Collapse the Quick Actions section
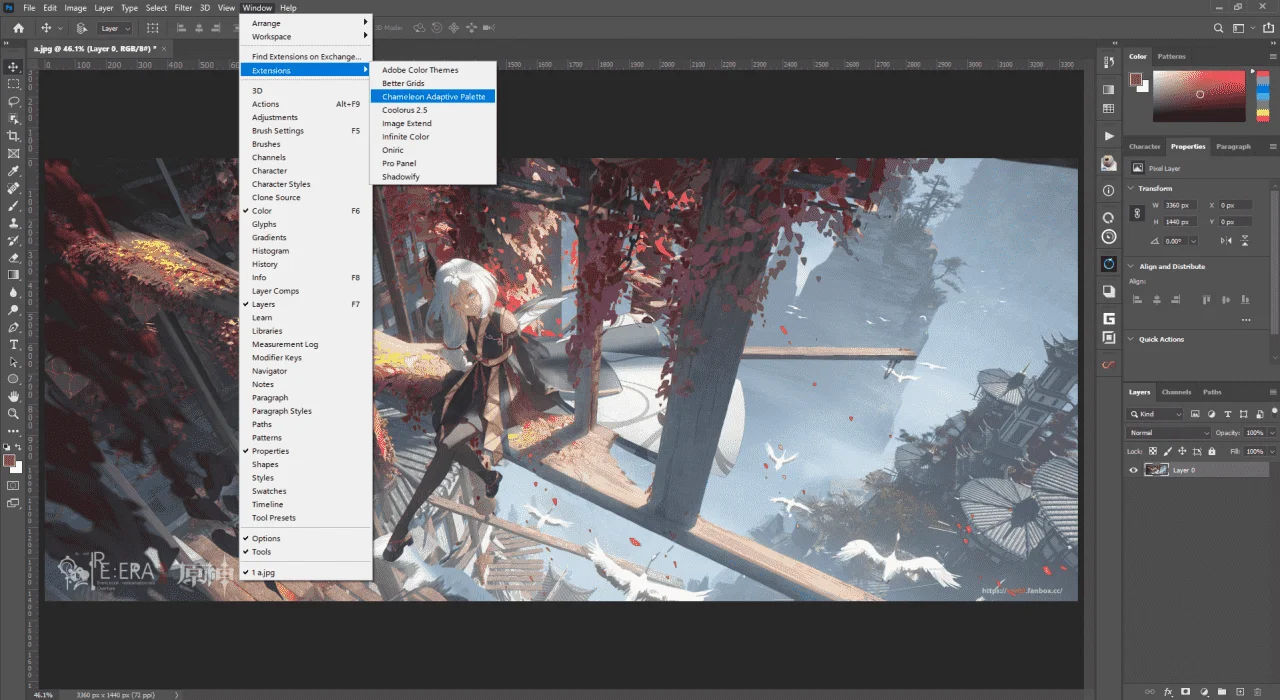This screenshot has width=1280, height=700. tap(1131, 339)
